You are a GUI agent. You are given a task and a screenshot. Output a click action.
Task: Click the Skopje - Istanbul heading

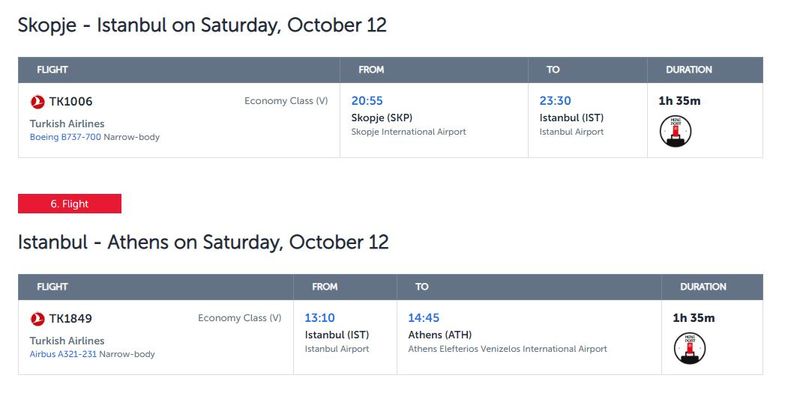pos(202,25)
